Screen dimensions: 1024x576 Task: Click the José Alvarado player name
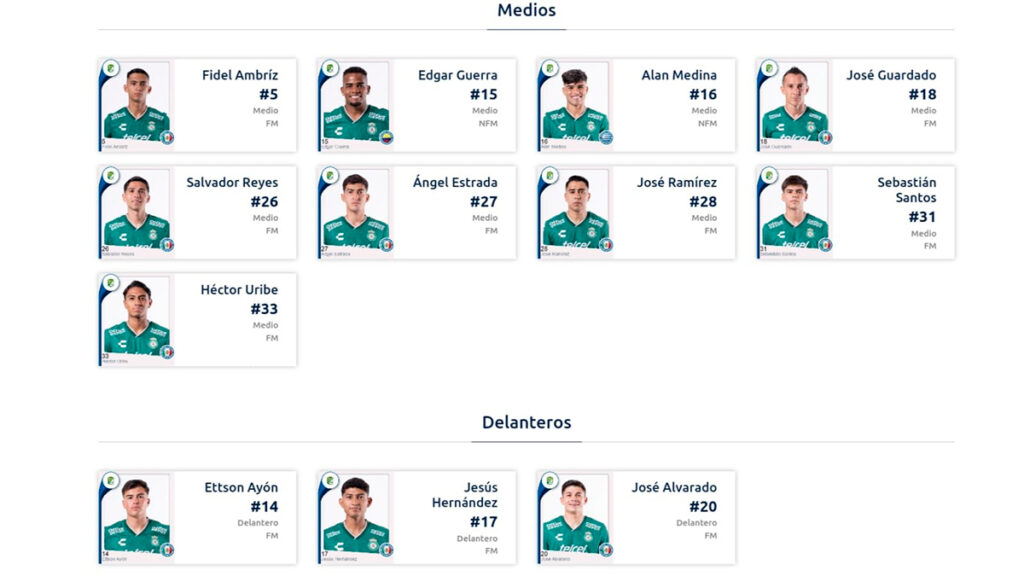tap(674, 488)
